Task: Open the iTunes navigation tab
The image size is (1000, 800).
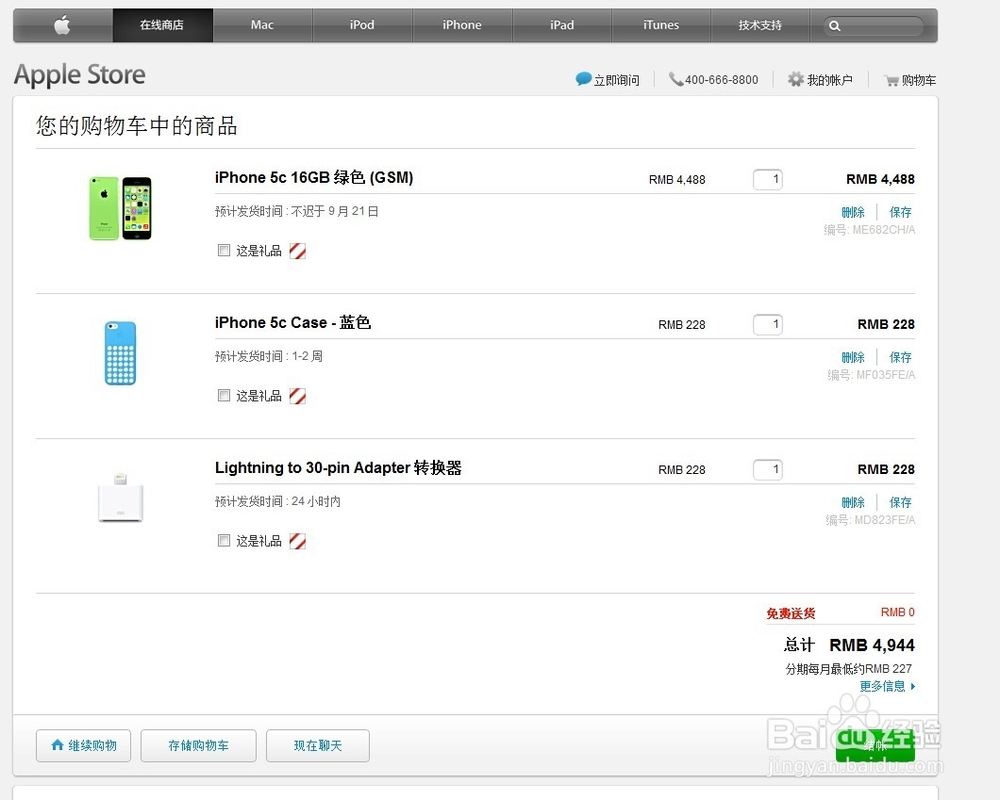Action: click(x=661, y=25)
